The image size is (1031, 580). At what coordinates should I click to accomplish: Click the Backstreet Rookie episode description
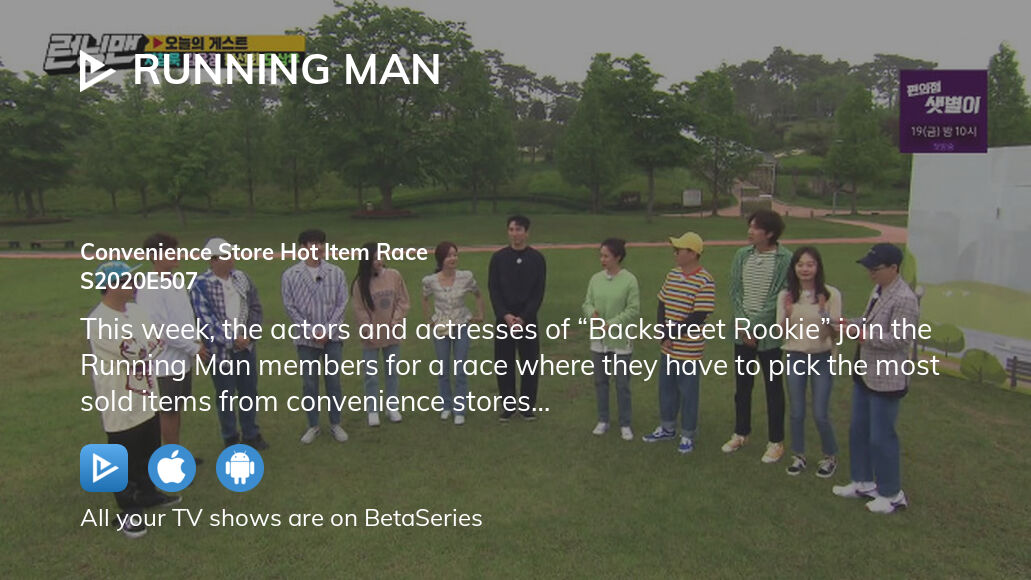(510, 366)
